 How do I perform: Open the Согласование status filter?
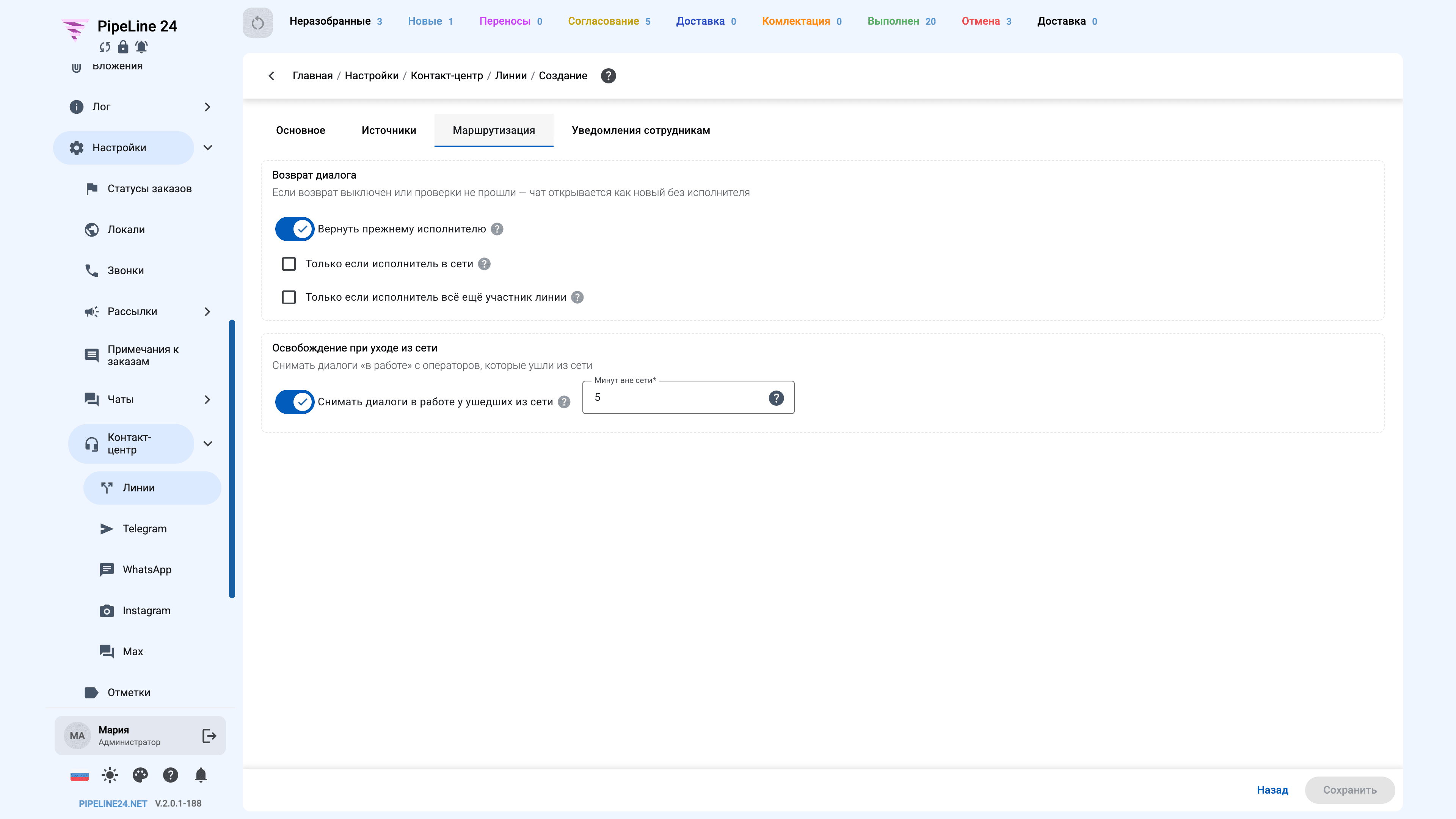(609, 22)
